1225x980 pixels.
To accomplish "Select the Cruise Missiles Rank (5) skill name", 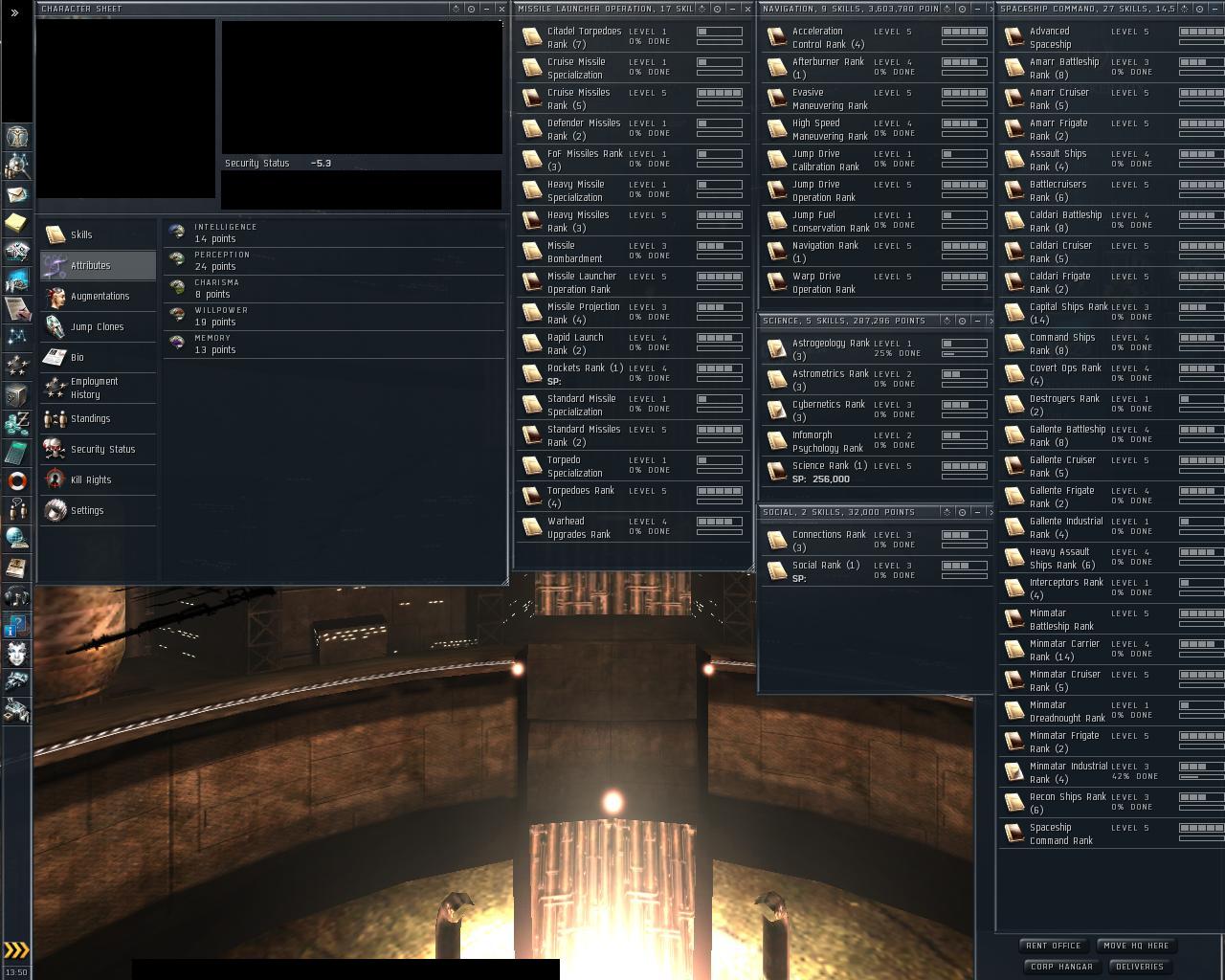I will tap(579, 99).
